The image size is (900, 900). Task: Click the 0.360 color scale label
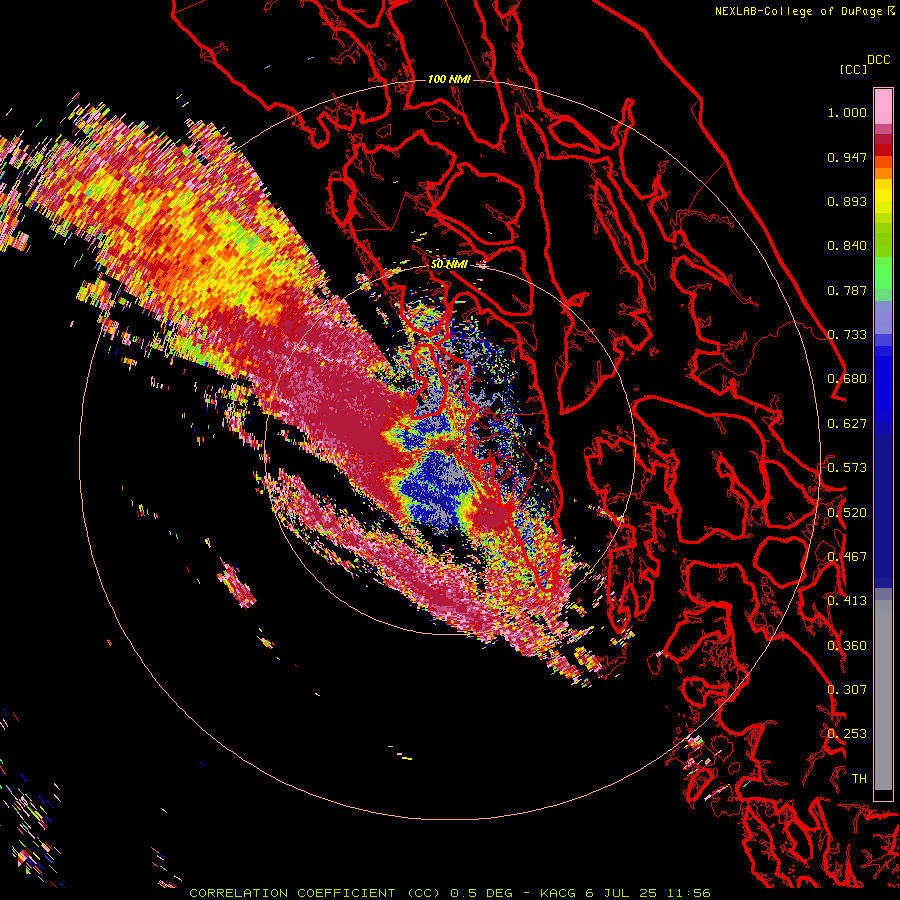coord(847,646)
